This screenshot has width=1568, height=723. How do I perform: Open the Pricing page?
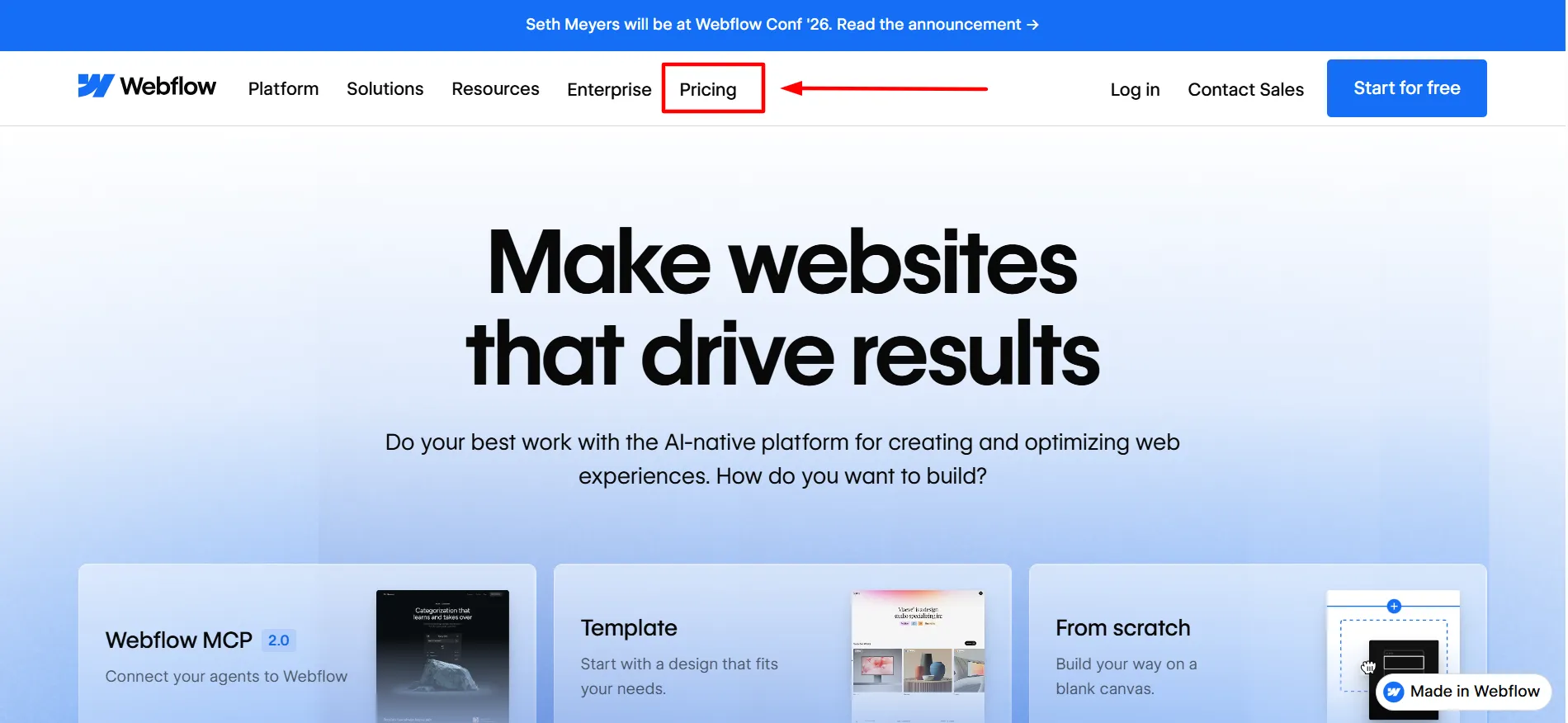point(708,89)
